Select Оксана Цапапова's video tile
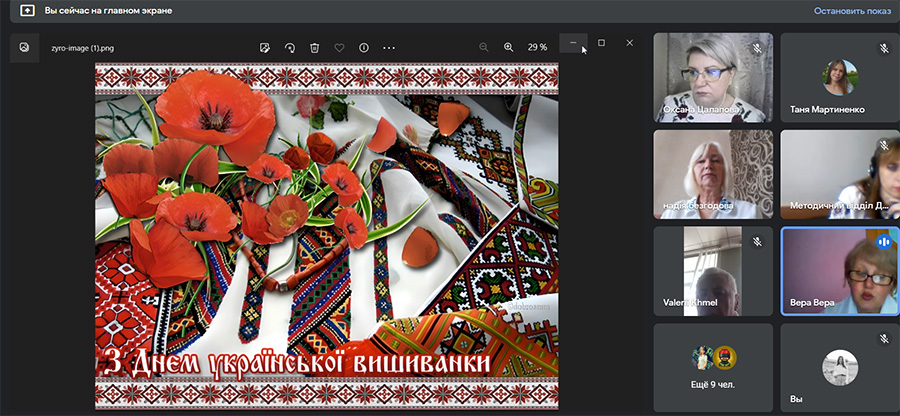Viewport: 900px width, 416px height. tap(713, 78)
